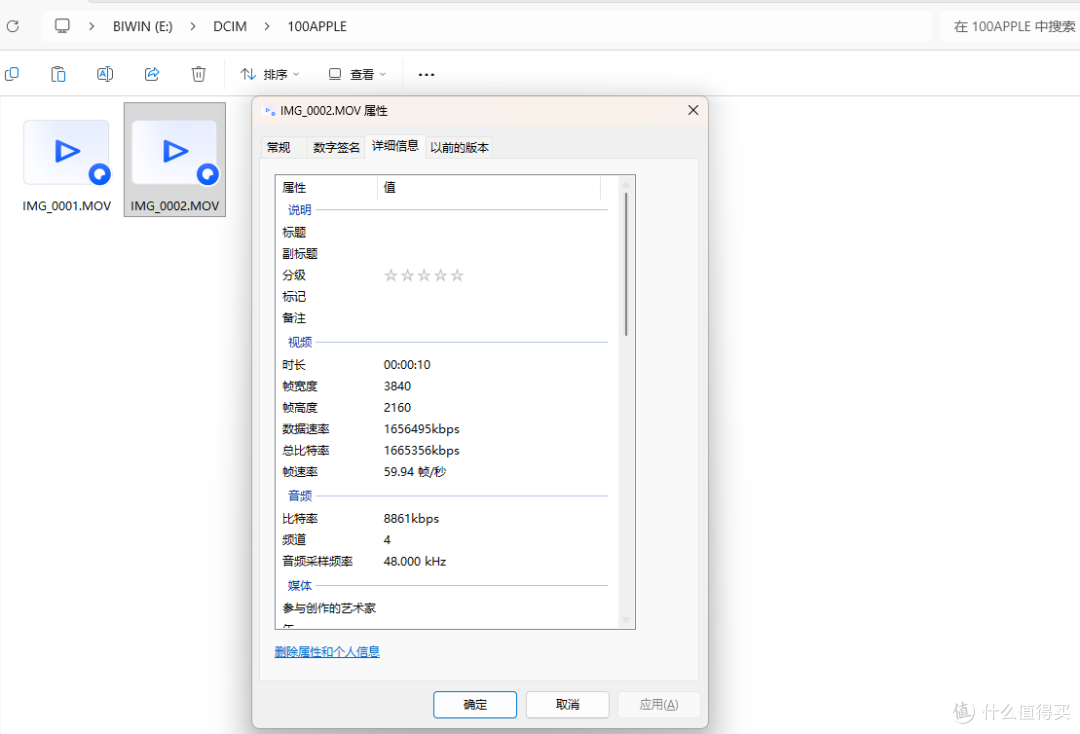Click the frame width value 3840
Screen dimensions: 1080x734
tap(397, 386)
